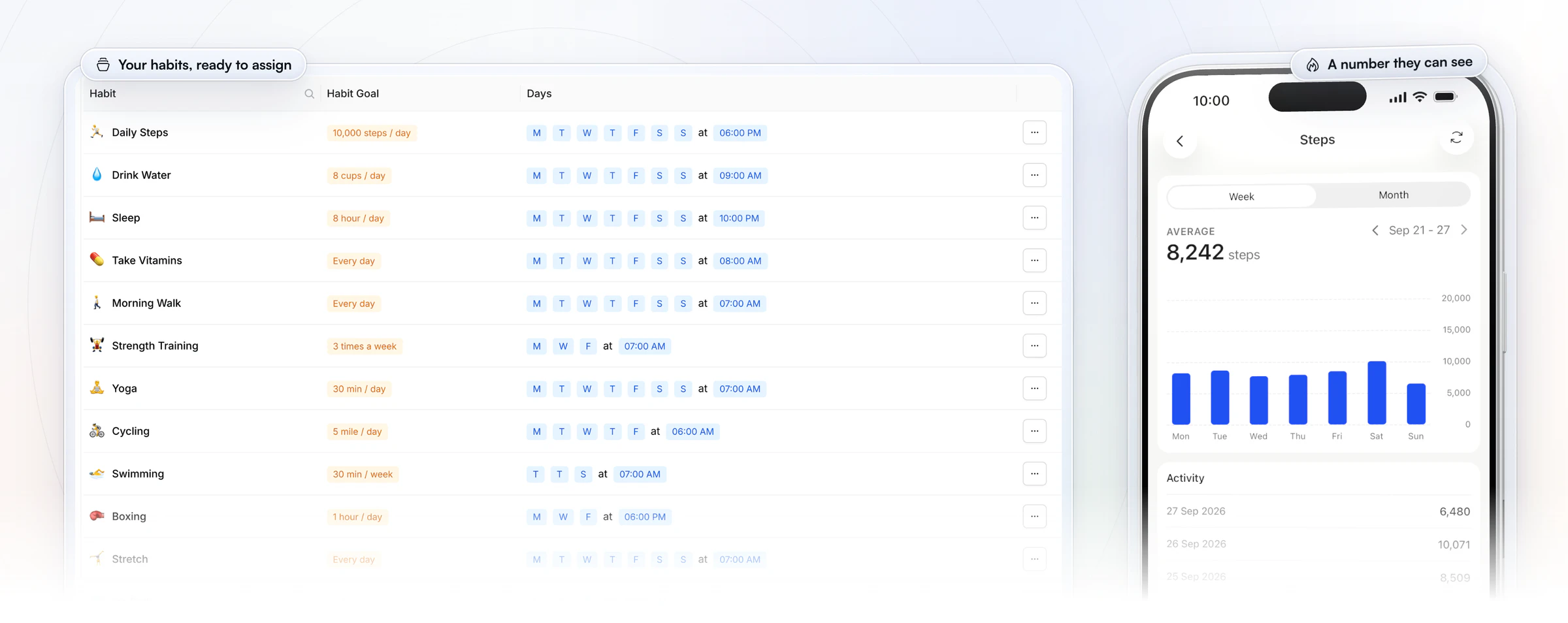Toggle Friday chip in the Cycling row
The width and height of the screenshot is (1568, 623).
pos(636,432)
